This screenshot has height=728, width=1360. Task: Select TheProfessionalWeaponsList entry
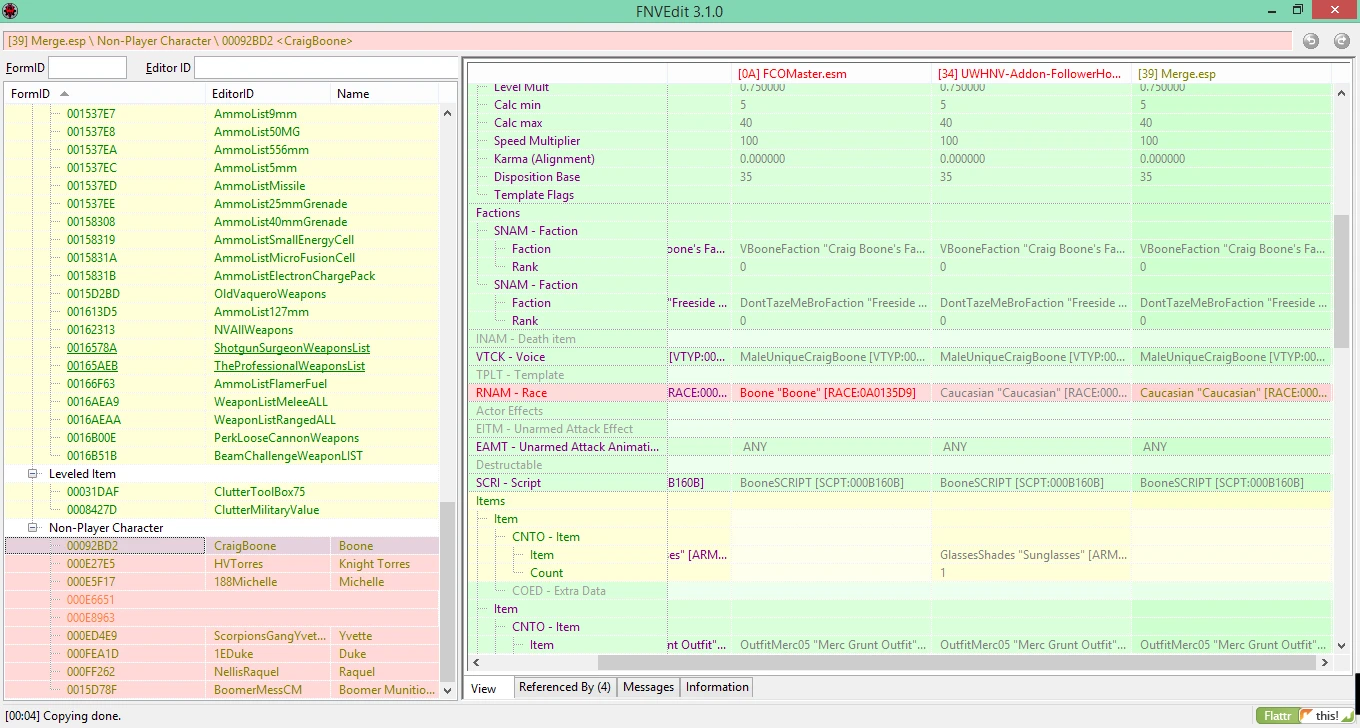[221, 366]
